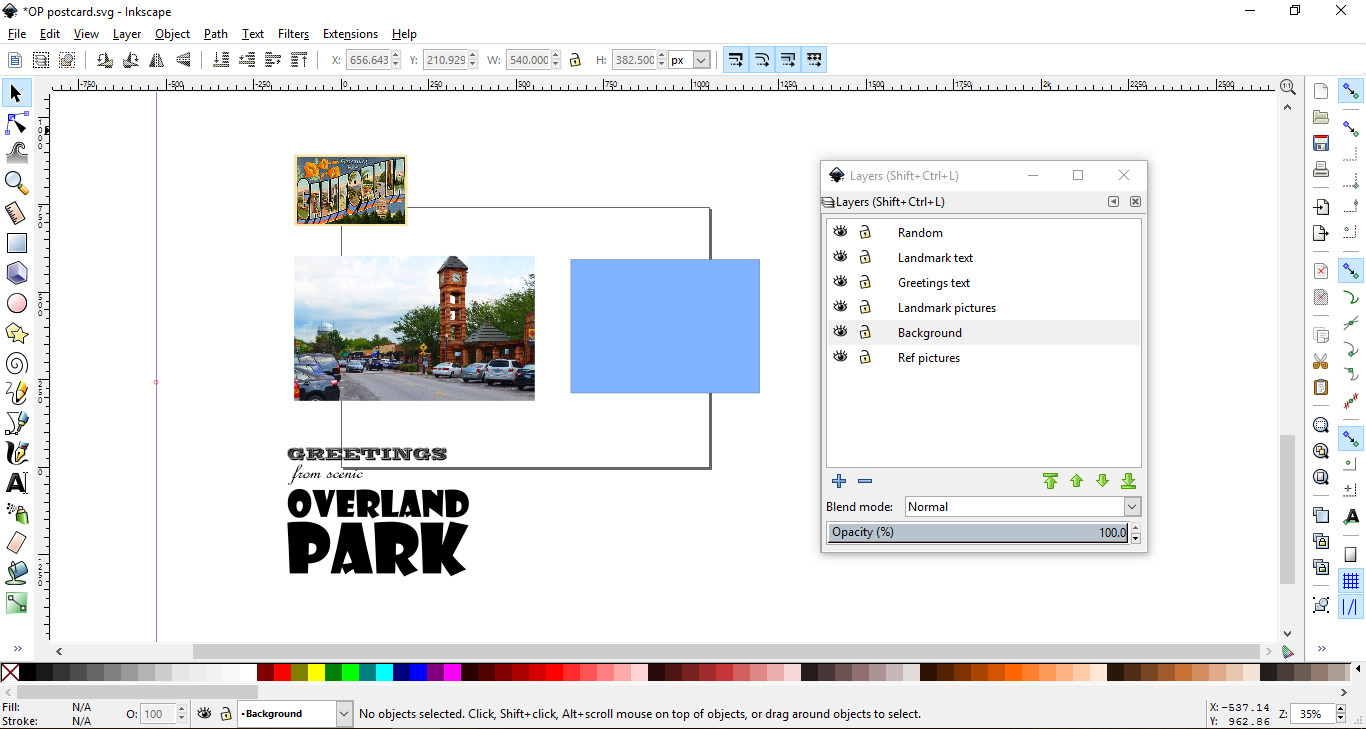The height and width of the screenshot is (729, 1366).
Task: Select the Text tool
Action: point(16,483)
